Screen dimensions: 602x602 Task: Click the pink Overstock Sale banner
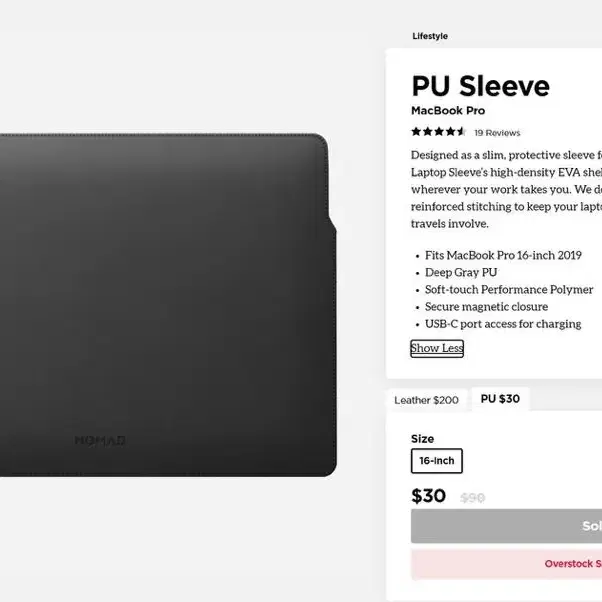pos(506,564)
